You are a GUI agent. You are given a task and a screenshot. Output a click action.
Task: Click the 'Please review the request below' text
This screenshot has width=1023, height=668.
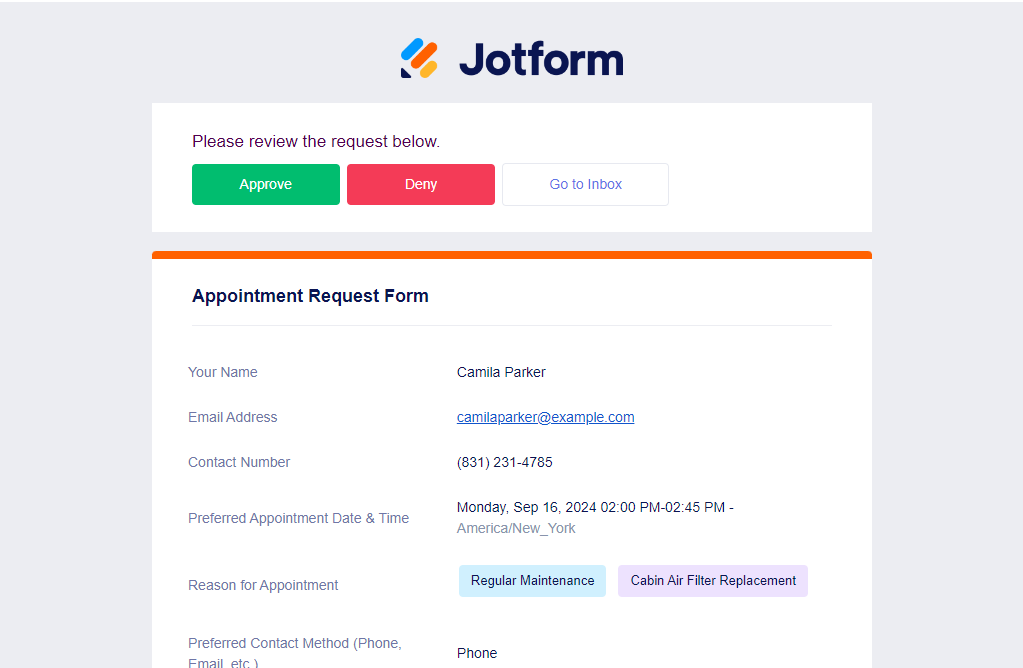[x=316, y=142]
